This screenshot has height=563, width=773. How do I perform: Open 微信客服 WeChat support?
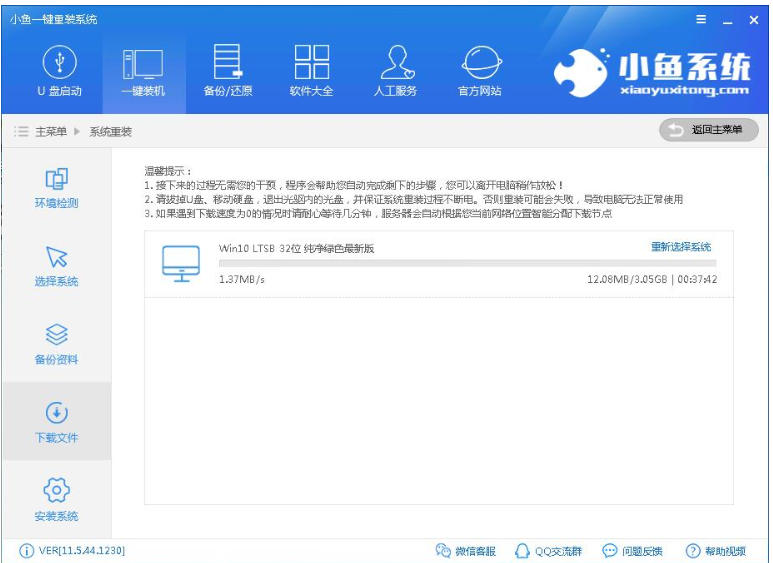pos(465,551)
